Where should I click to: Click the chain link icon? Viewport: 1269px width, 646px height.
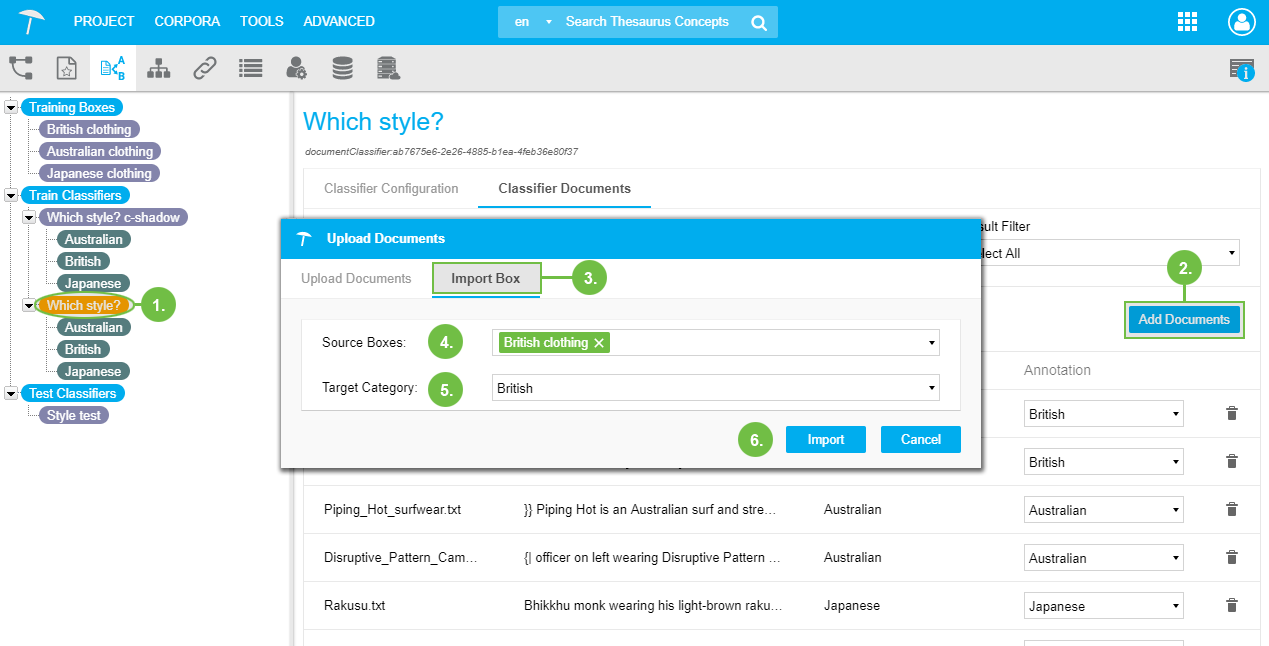tap(205, 68)
